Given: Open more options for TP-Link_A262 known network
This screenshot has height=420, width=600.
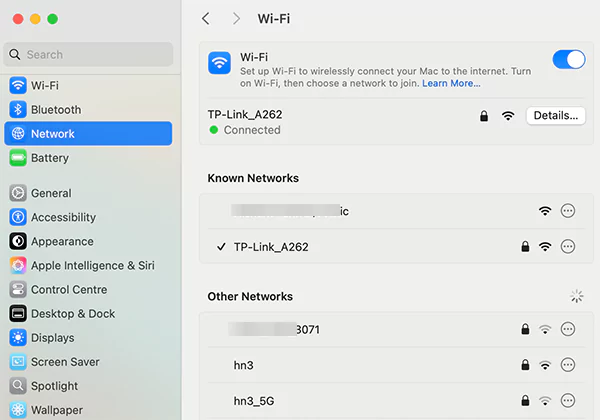Looking at the screenshot, I should pos(568,246).
